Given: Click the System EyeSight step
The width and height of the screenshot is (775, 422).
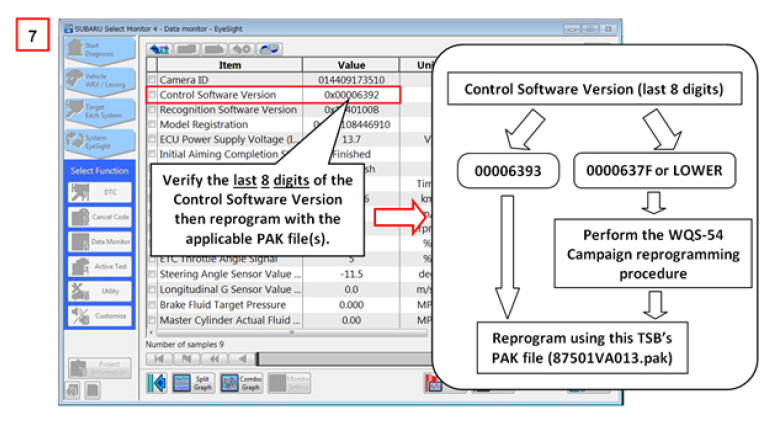Looking at the screenshot, I should coord(102,139).
